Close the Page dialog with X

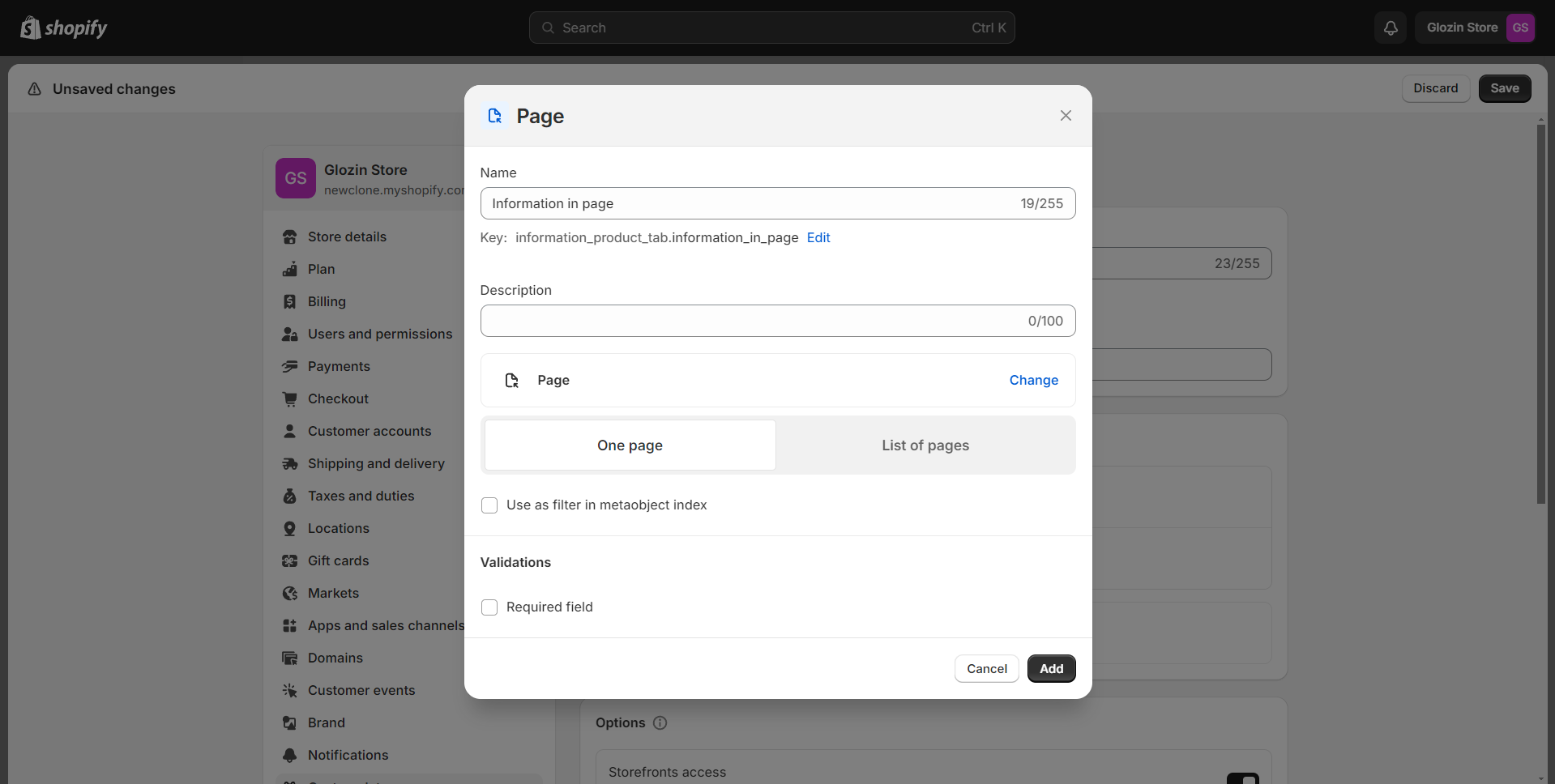click(x=1066, y=116)
